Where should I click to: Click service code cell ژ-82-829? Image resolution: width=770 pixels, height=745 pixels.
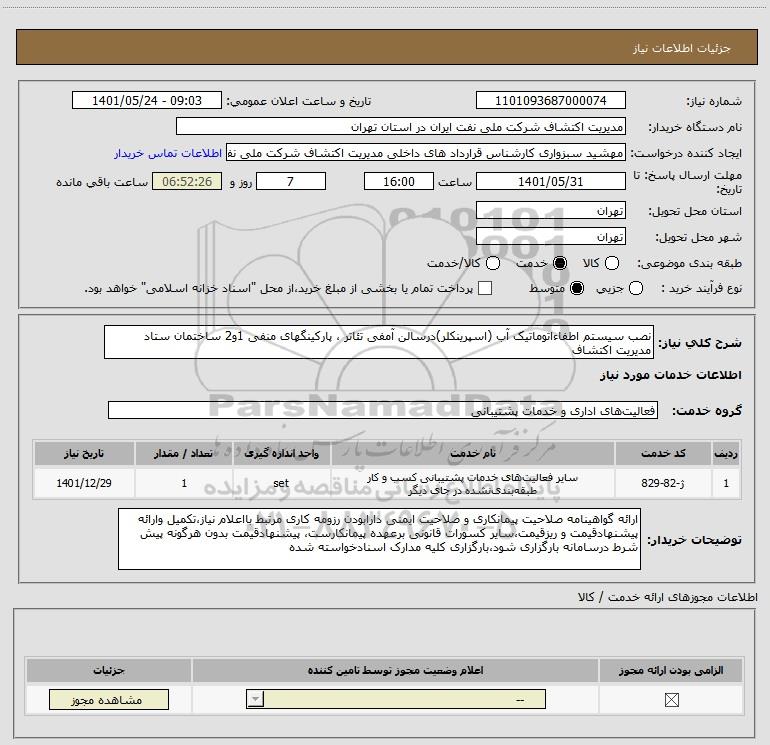click(x=663, y=483)
